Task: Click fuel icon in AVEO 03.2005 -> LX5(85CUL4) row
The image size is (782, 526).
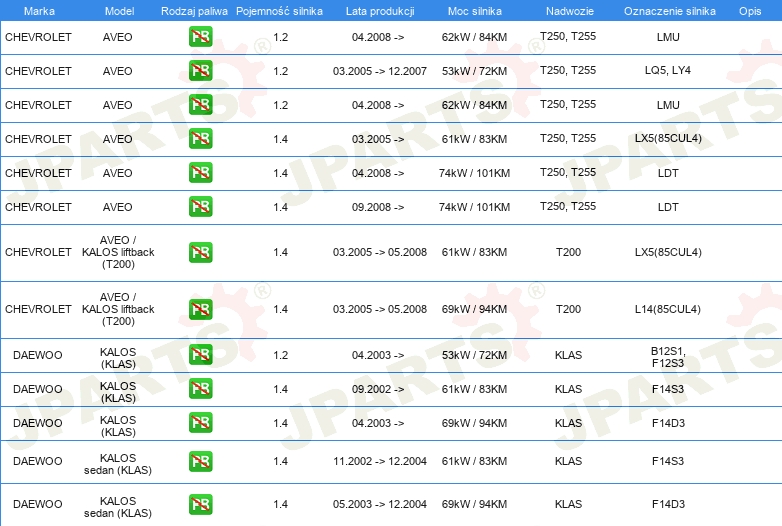Action: tap(200, 139)
